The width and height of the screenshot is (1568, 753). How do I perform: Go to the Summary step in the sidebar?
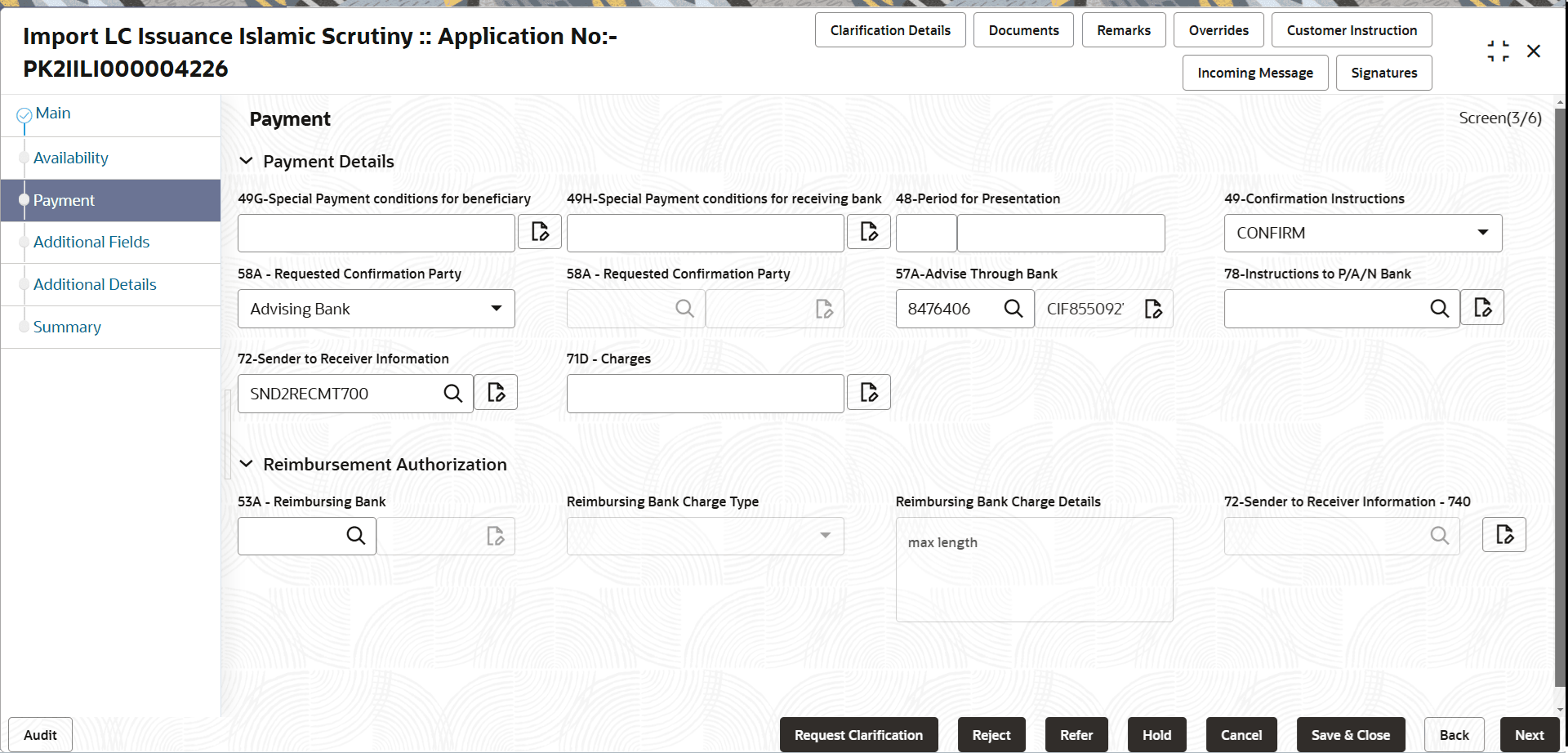[x=68, y=327]
